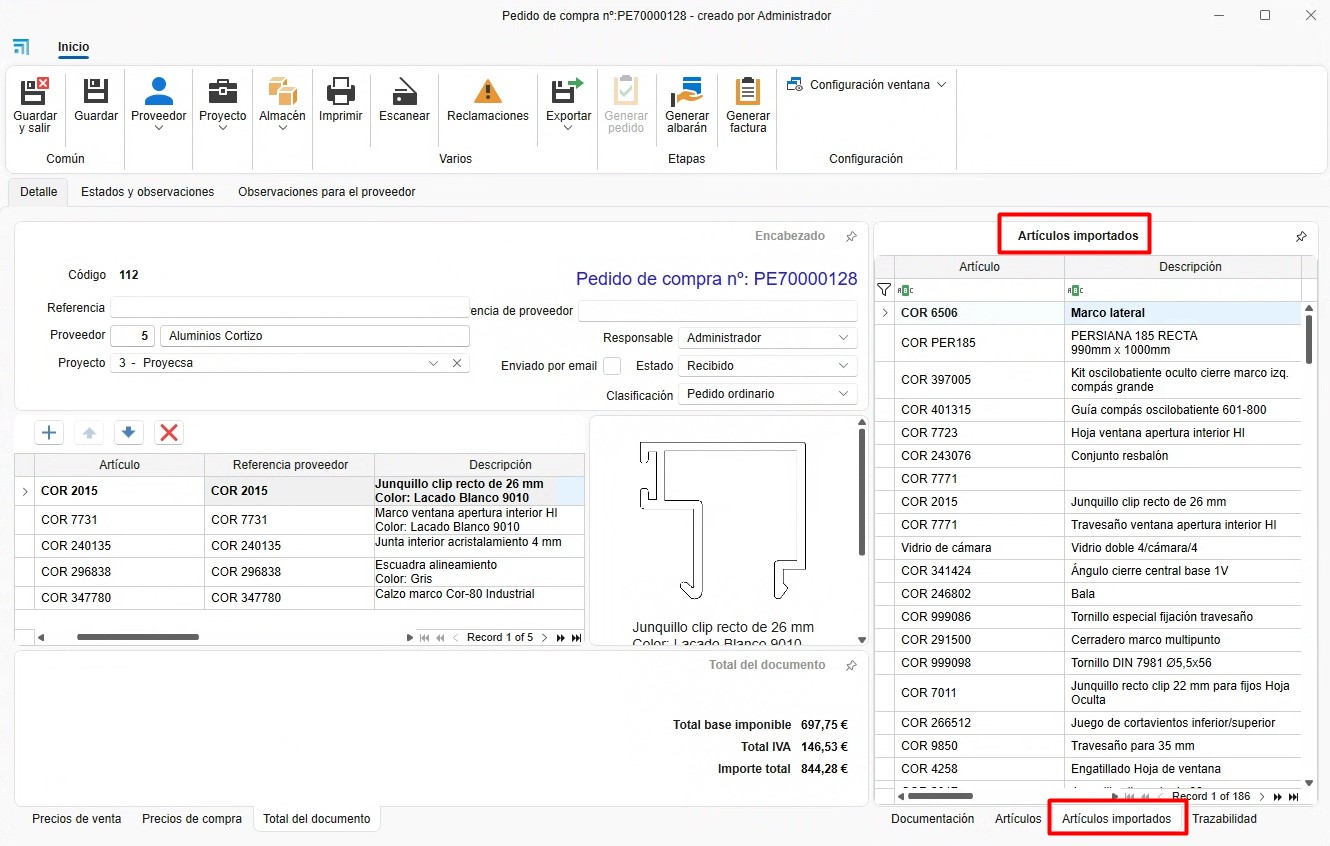
Task: Go to last record in order lines
Action: pos(576,637)
